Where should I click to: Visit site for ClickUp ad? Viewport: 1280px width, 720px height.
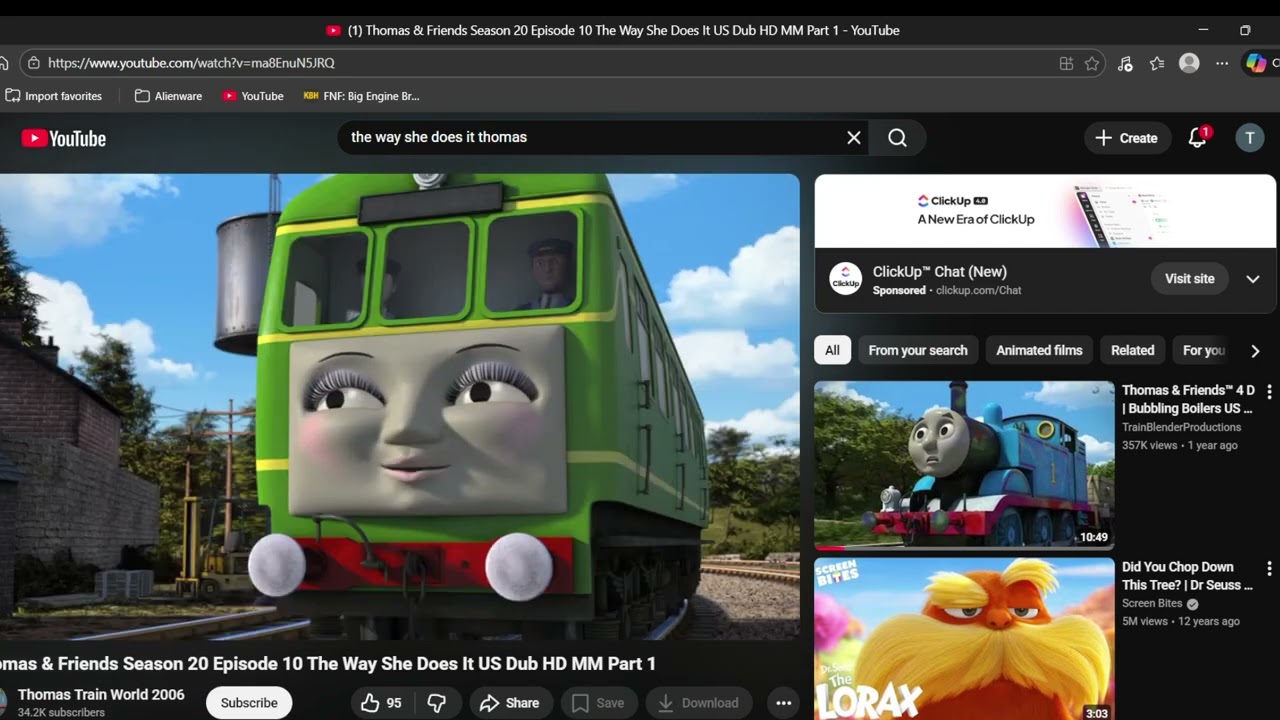[1189, 279]
